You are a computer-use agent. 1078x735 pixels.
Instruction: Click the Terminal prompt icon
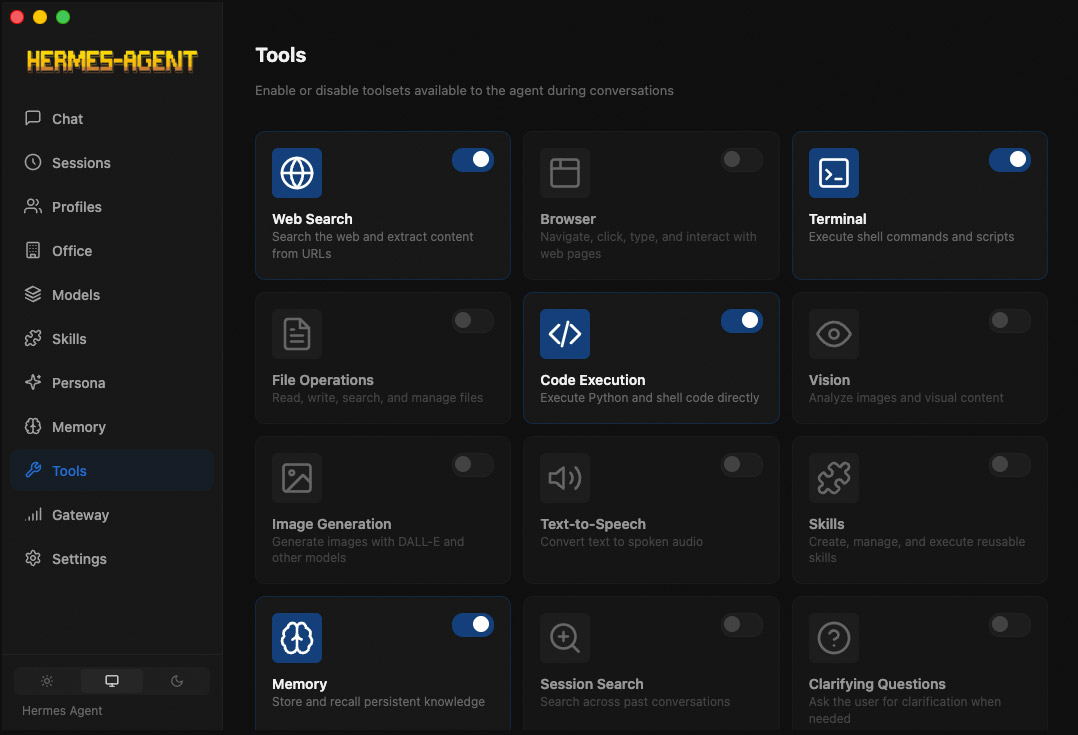pos(833,172)
